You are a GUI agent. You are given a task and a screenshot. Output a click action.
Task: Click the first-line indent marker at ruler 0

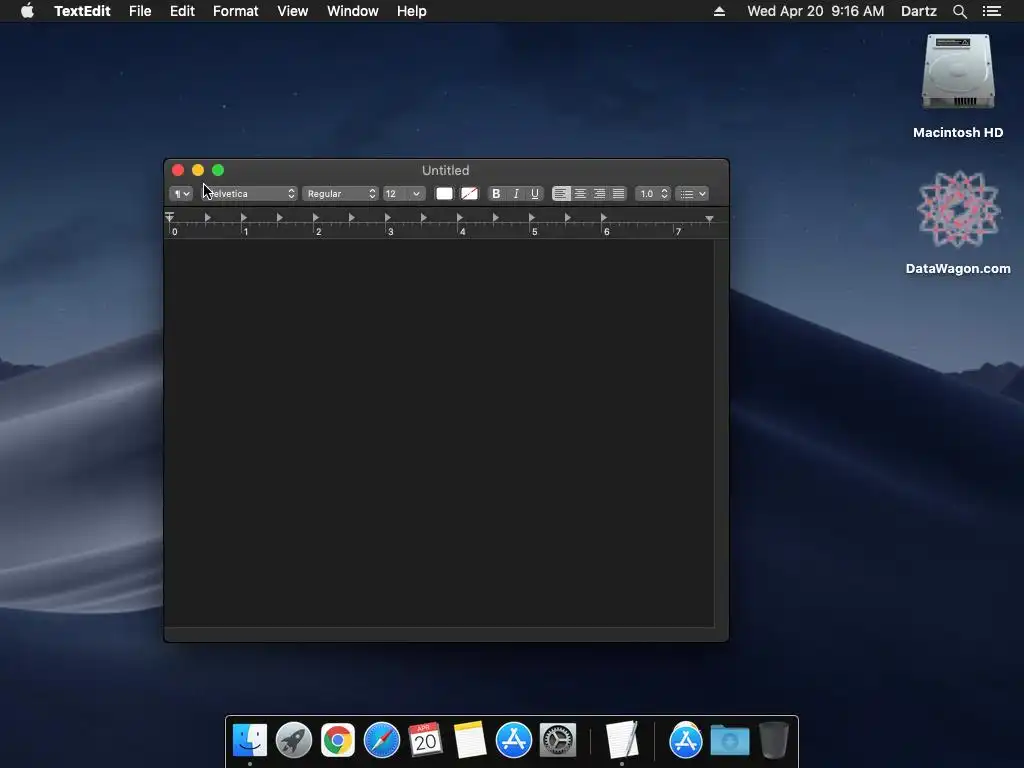[x=170, y=216]
